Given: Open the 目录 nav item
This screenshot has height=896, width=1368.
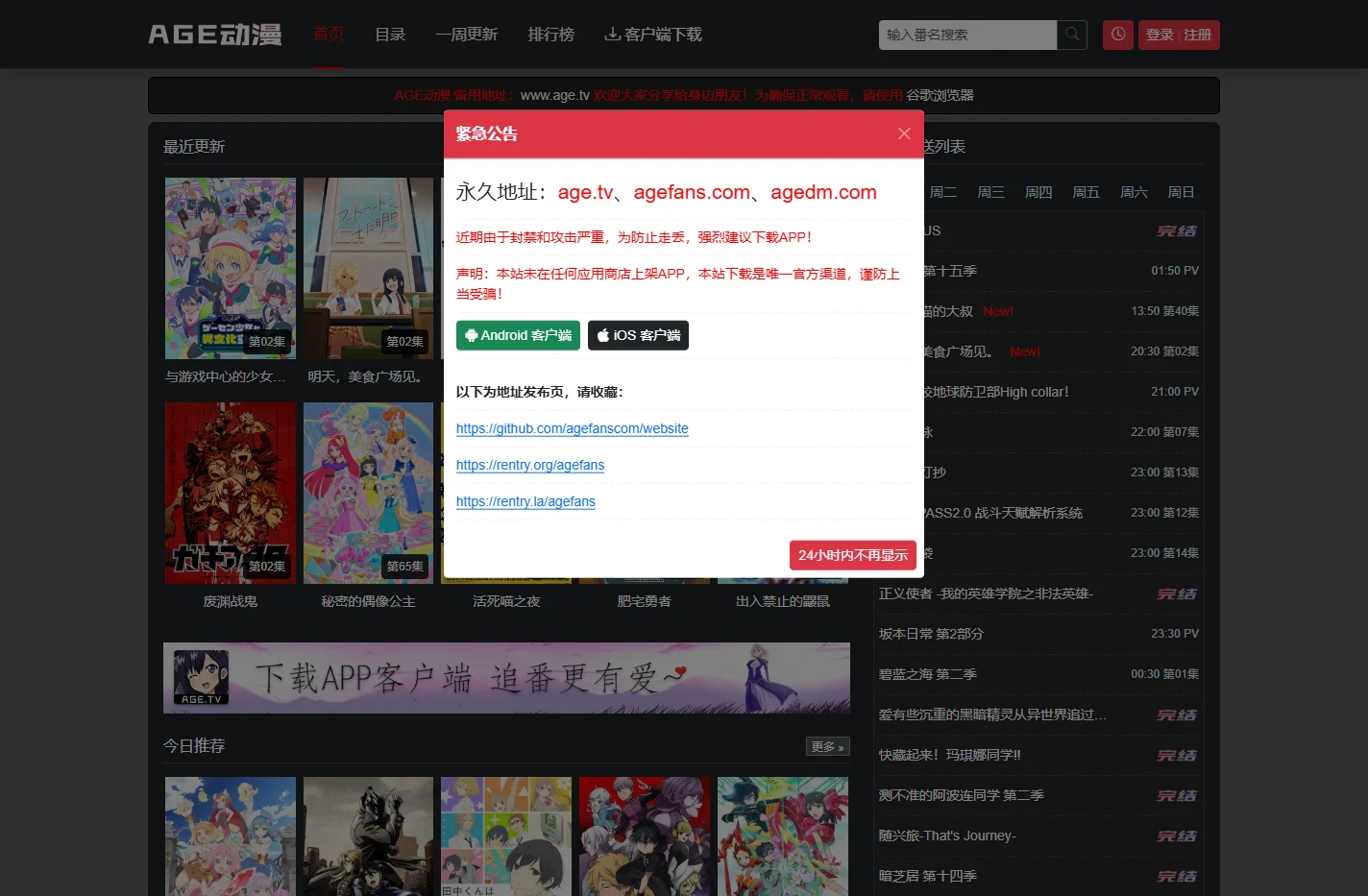Looking at the screenshot, I should tap(390, 35).
